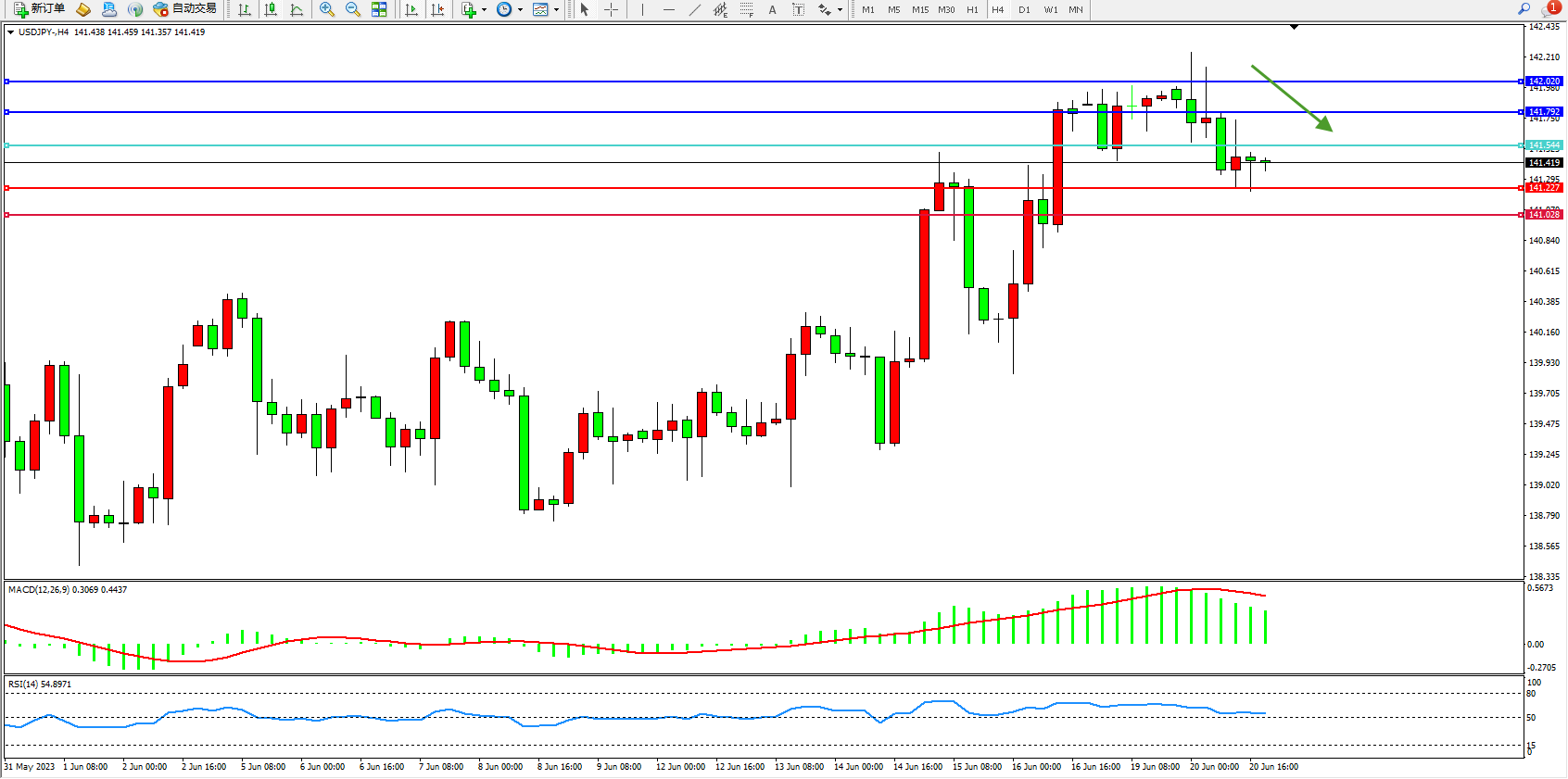1568x779 pixels.
Task: Open the periodicity clock dropdown arrow
Action: tap(520, 9)
